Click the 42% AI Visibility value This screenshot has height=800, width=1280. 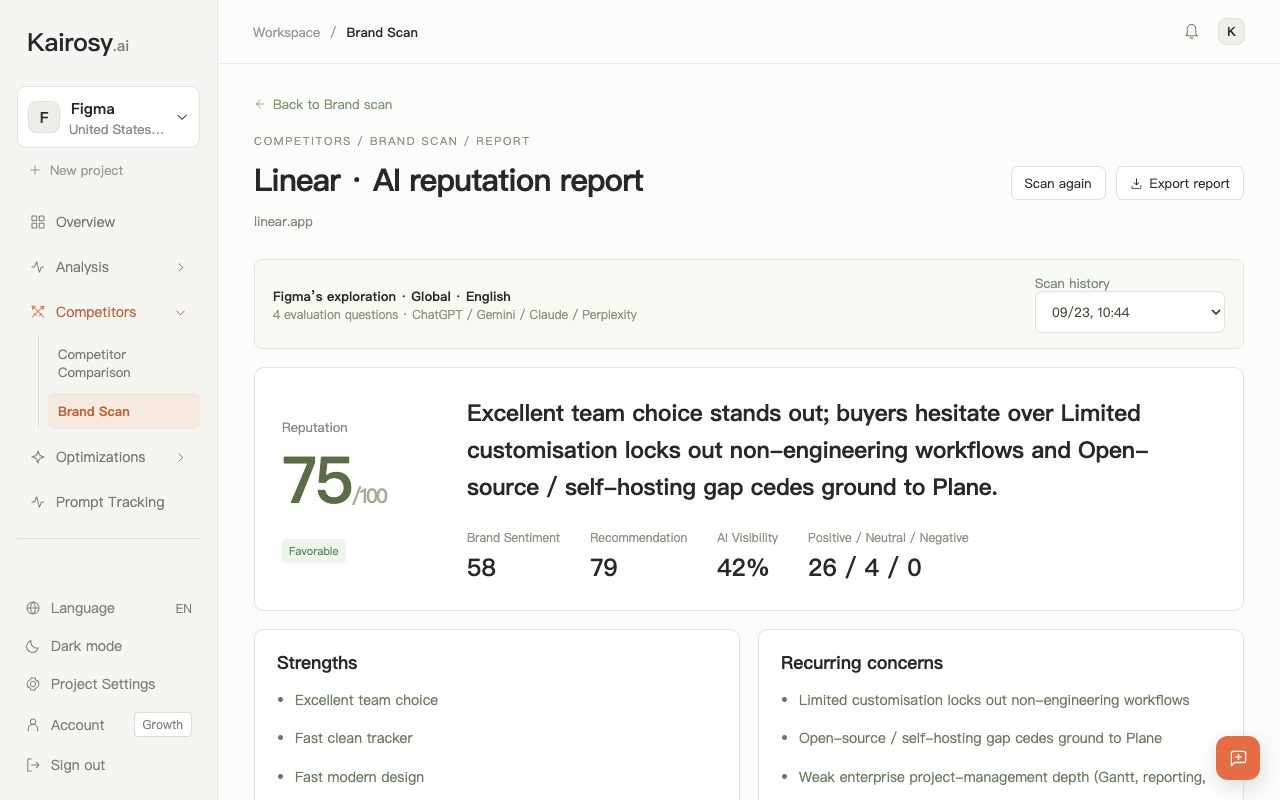pyautogui.click(x=743, y=567)
